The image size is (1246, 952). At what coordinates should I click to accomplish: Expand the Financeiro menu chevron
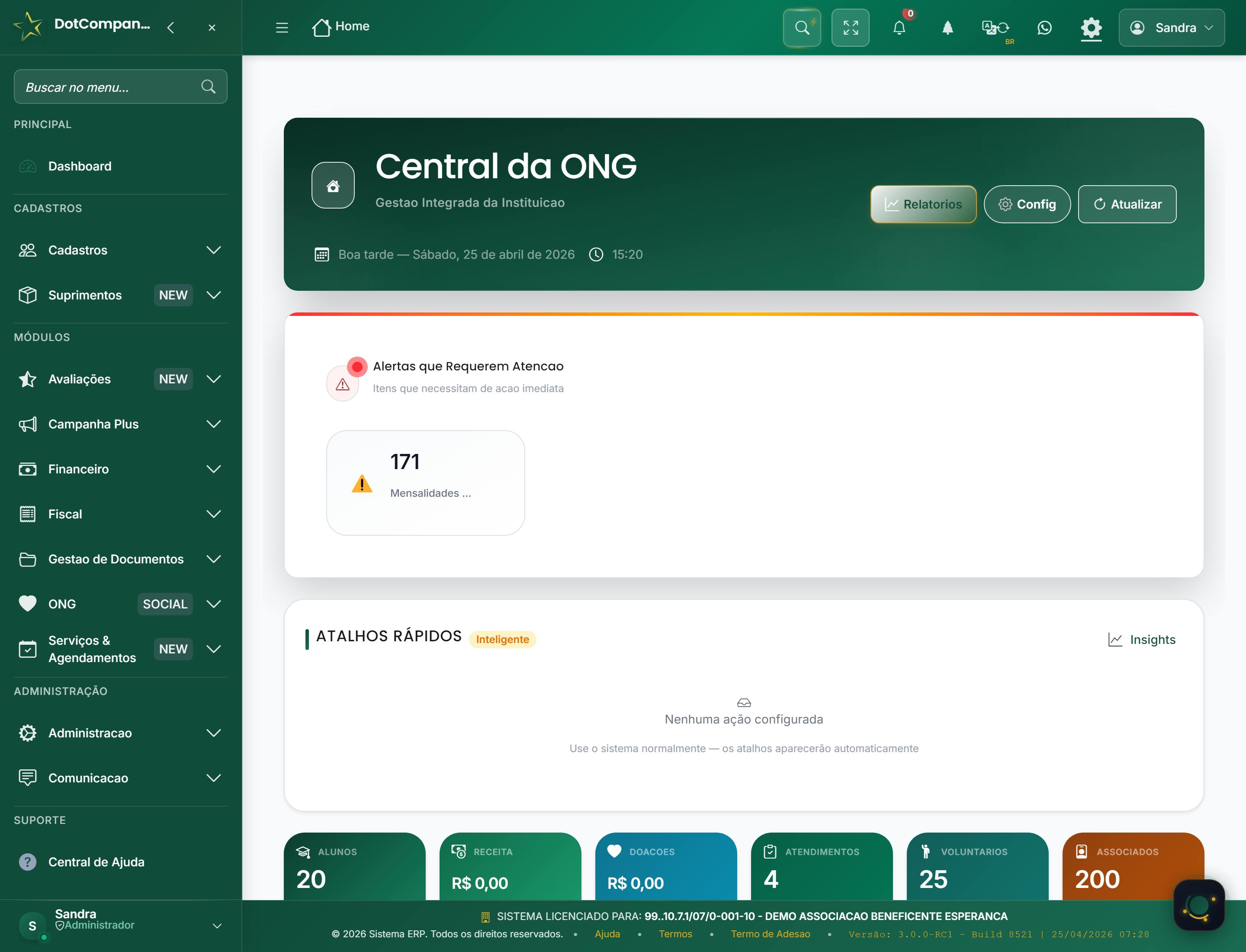click(214, 469)
